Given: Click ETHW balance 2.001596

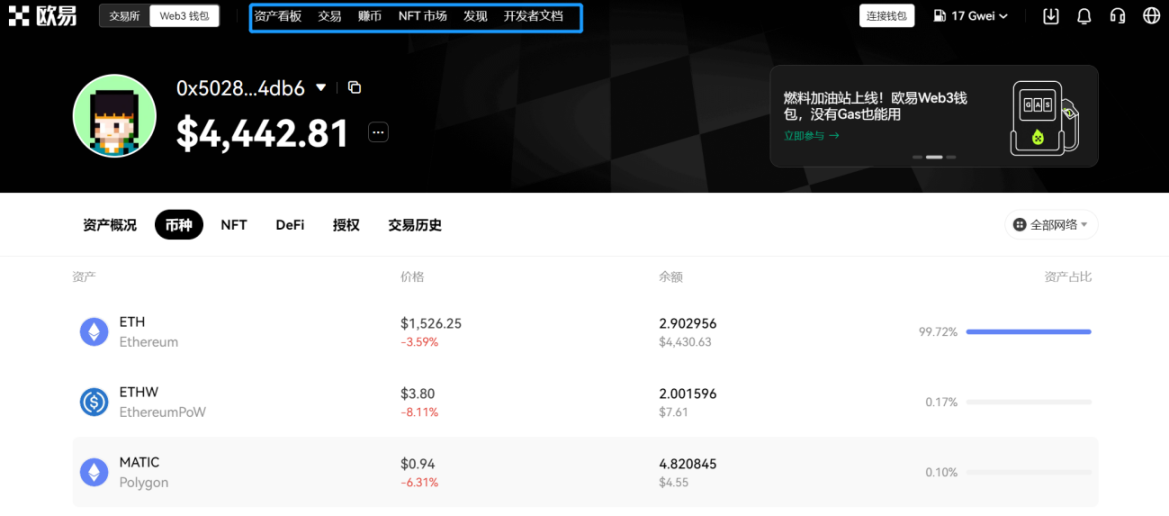Looking at the screenshot, I should (x=687, y=393).
